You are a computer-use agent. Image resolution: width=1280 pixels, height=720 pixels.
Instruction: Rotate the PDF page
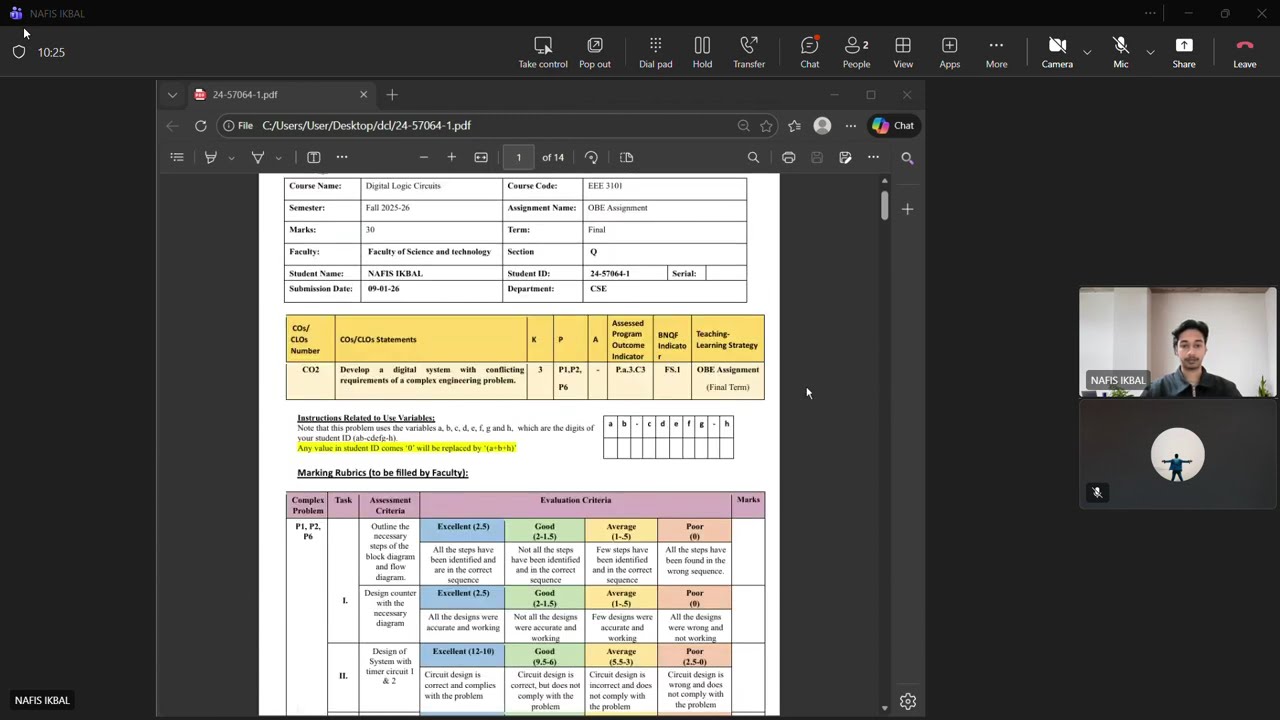(x=591, y=157)
